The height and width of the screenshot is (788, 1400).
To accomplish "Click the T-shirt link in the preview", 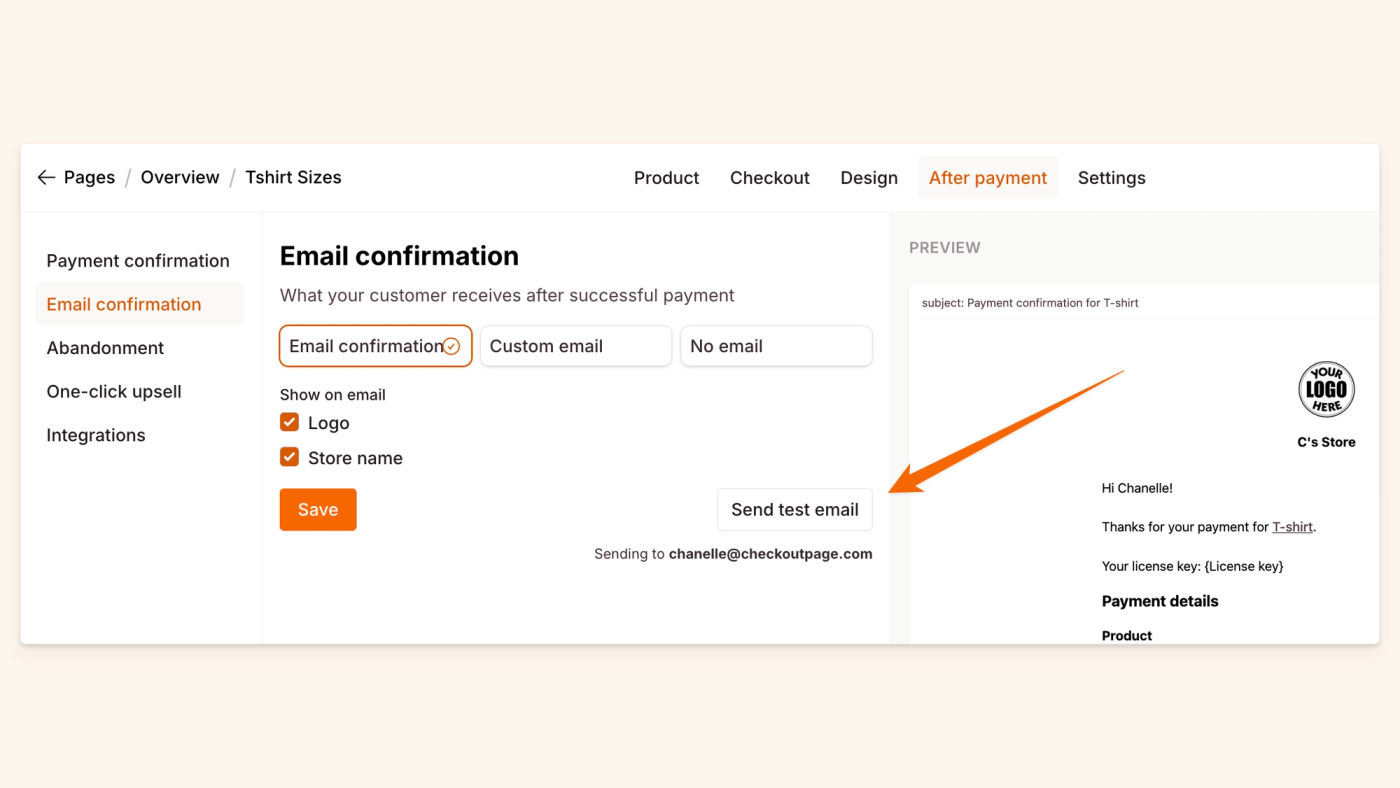I will 1292,527.
